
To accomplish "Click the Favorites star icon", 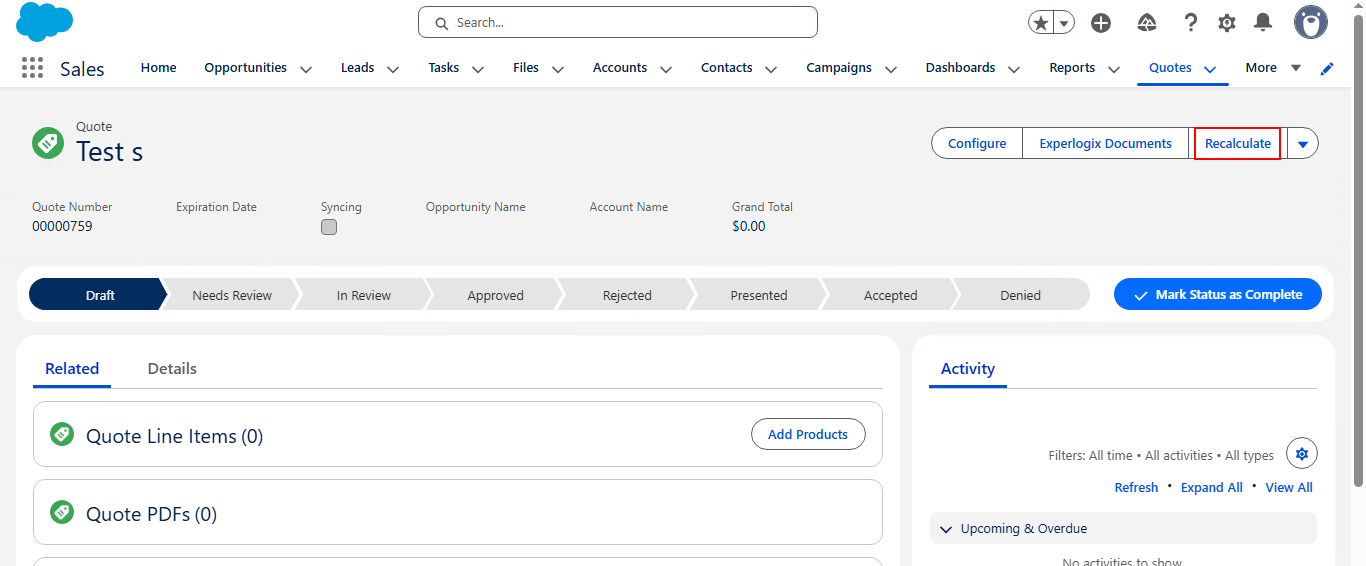I will coord(1041,23).
